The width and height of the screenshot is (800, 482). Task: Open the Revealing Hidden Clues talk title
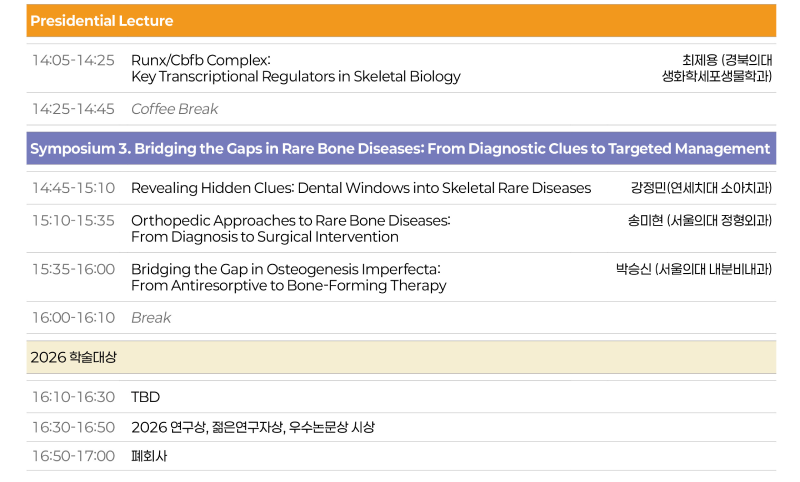[x=361, y=188]
